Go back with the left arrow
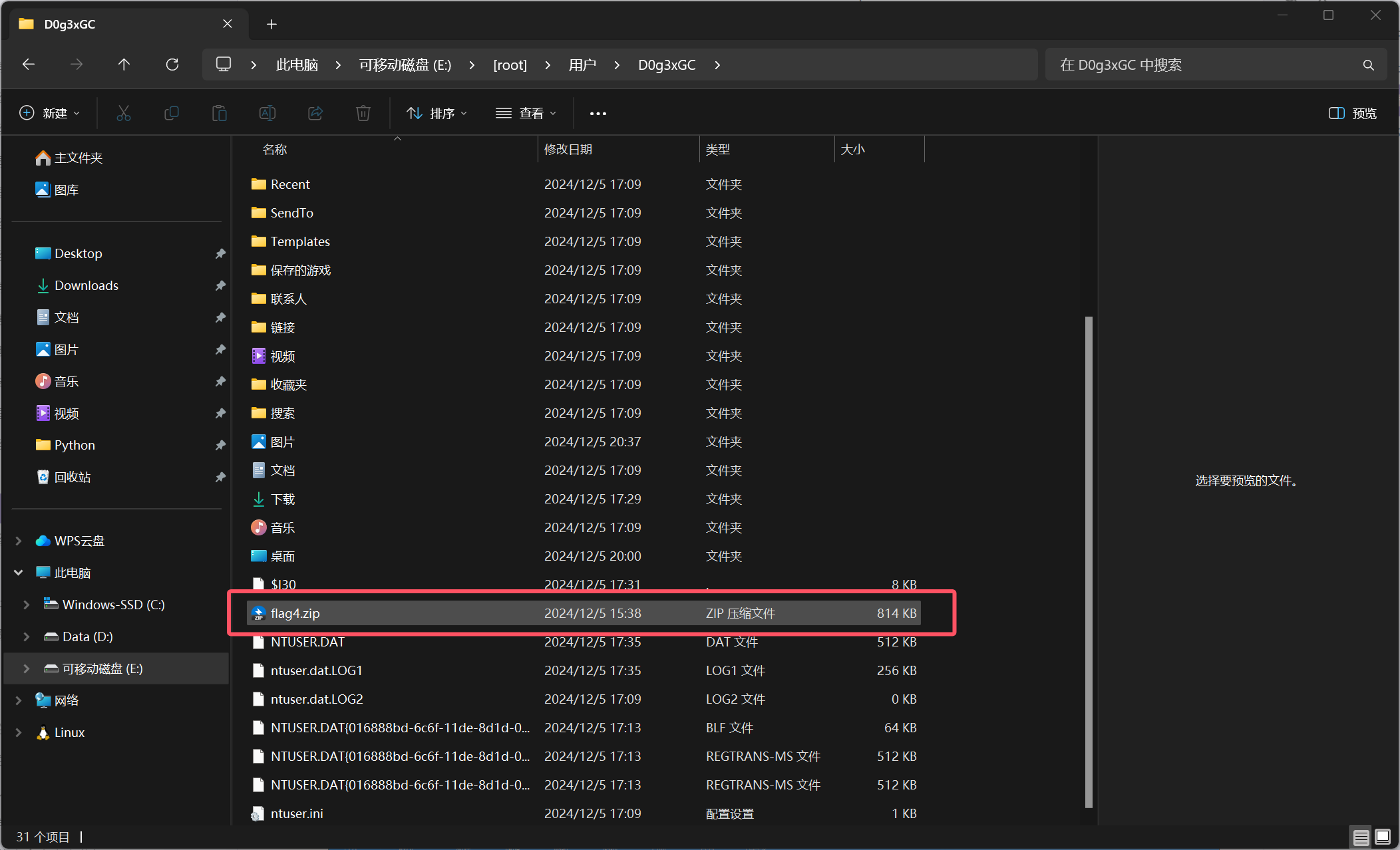Image resolution: width=1400 pixels, height=850 pixels. point(29,65)
